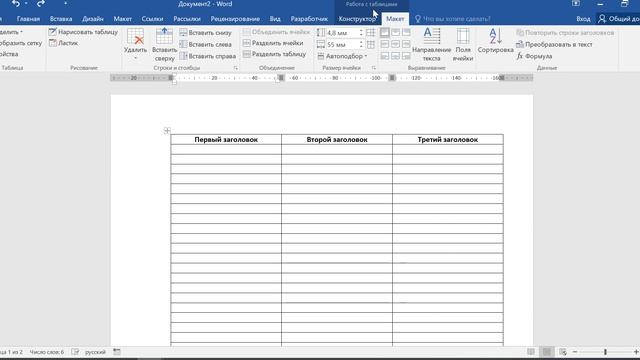Click the table move handle icon
Image resolution: width=640 pixels, height=360 pixels.
tap(167, 130)
